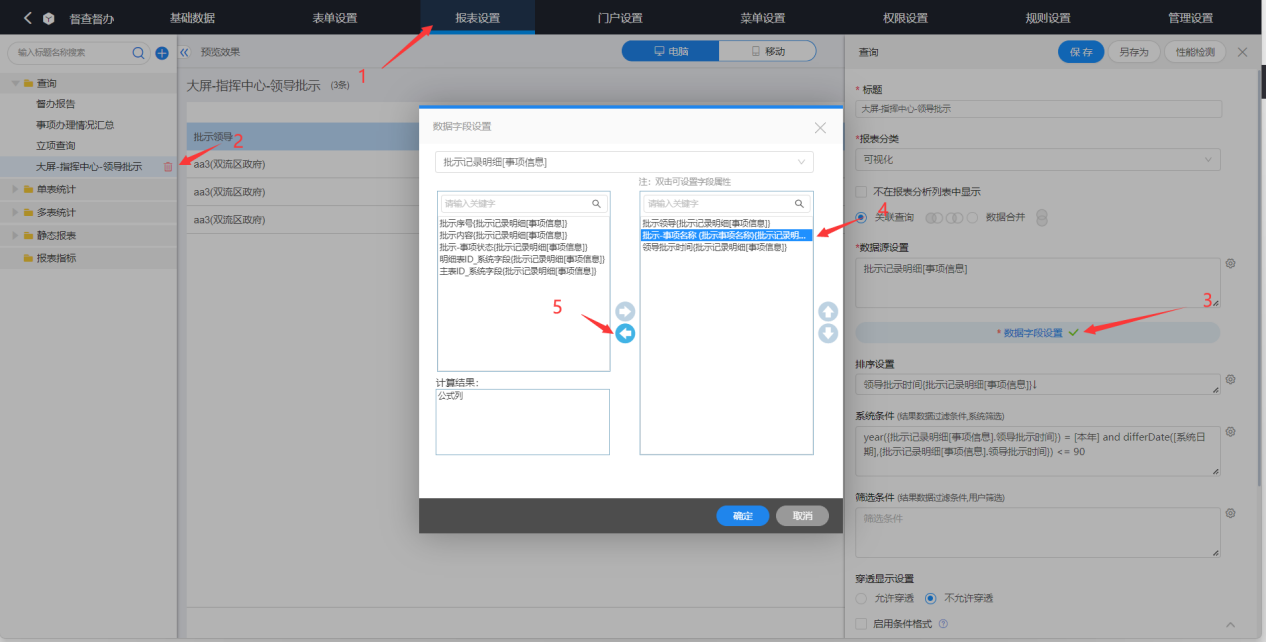This screenshot has width=1266, height=642.
Task: Open the 数据字段设置 bar
Action: tap(1037, 333)
